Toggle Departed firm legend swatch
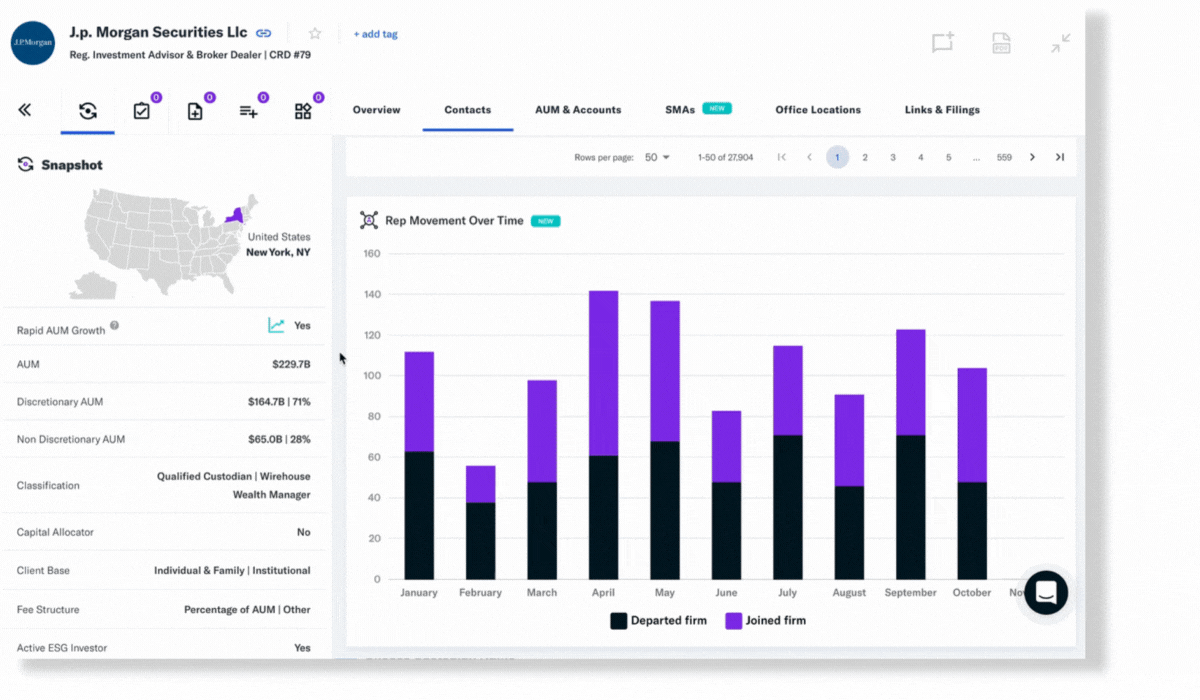Screen dimensions: 1200x700 (x=619, y=621)
